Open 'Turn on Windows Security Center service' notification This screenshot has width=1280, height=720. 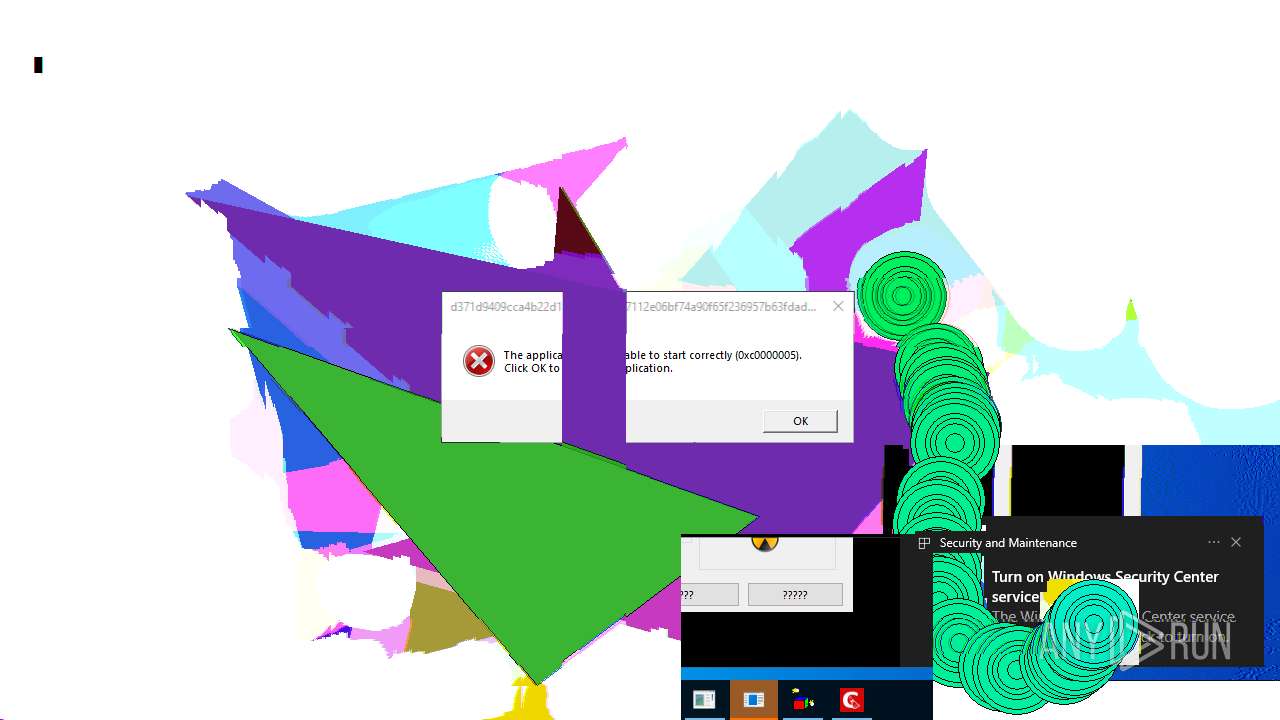(x=1105, y=586)
